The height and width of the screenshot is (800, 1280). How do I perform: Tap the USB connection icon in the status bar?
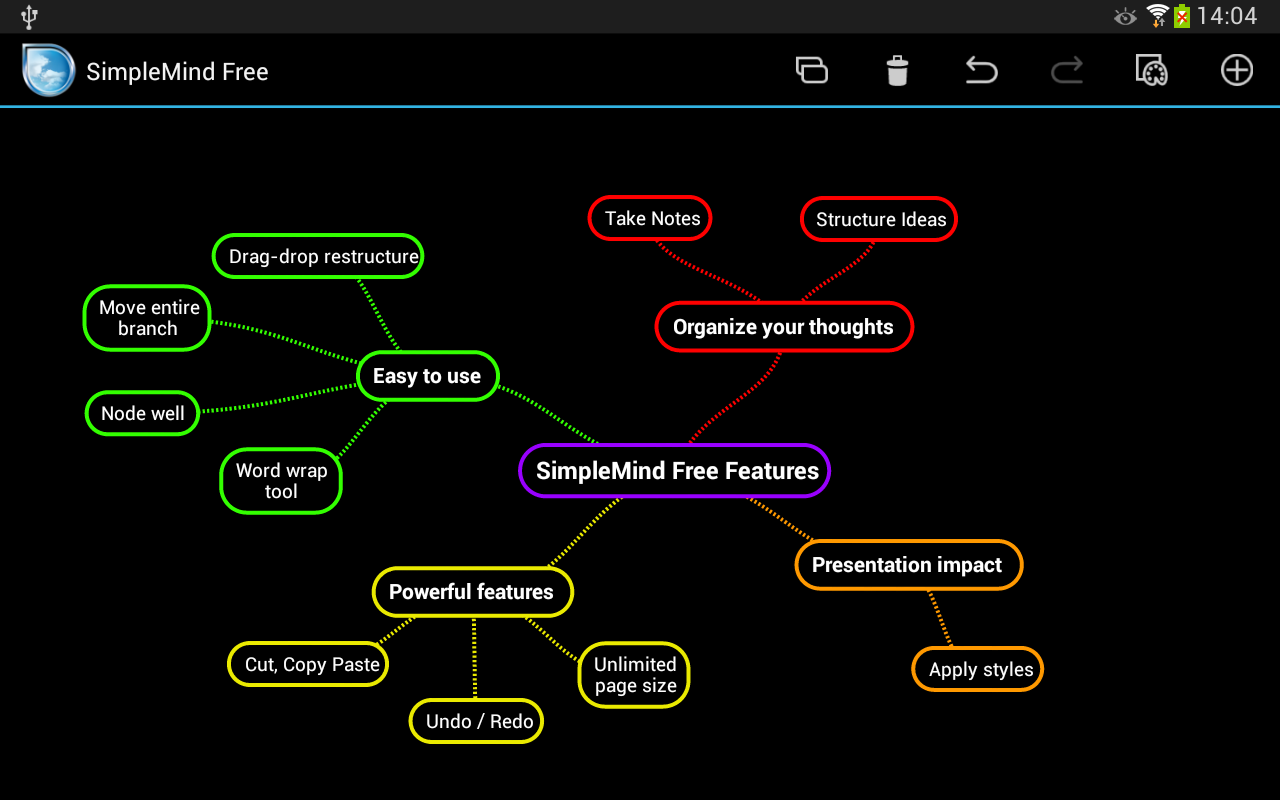pyautogui.click(x=29, y=16)
